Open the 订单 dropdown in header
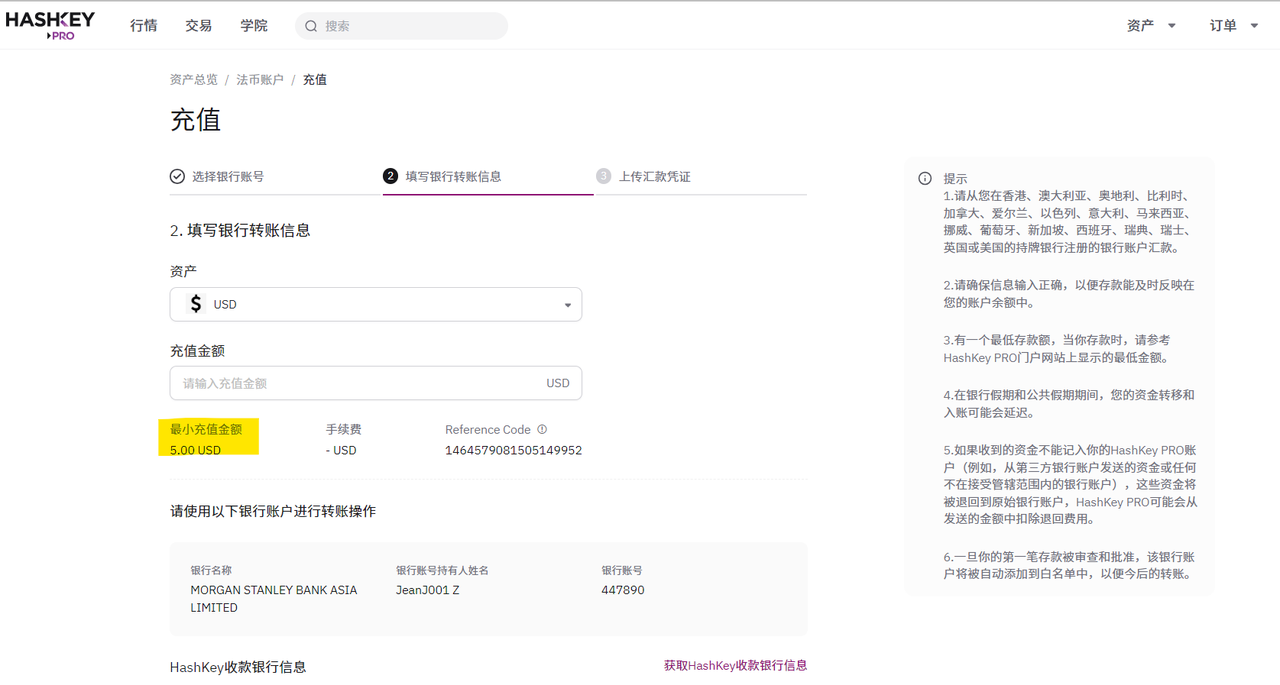This screenshot has width=1280, height=685. click(x=1234, y=26)
